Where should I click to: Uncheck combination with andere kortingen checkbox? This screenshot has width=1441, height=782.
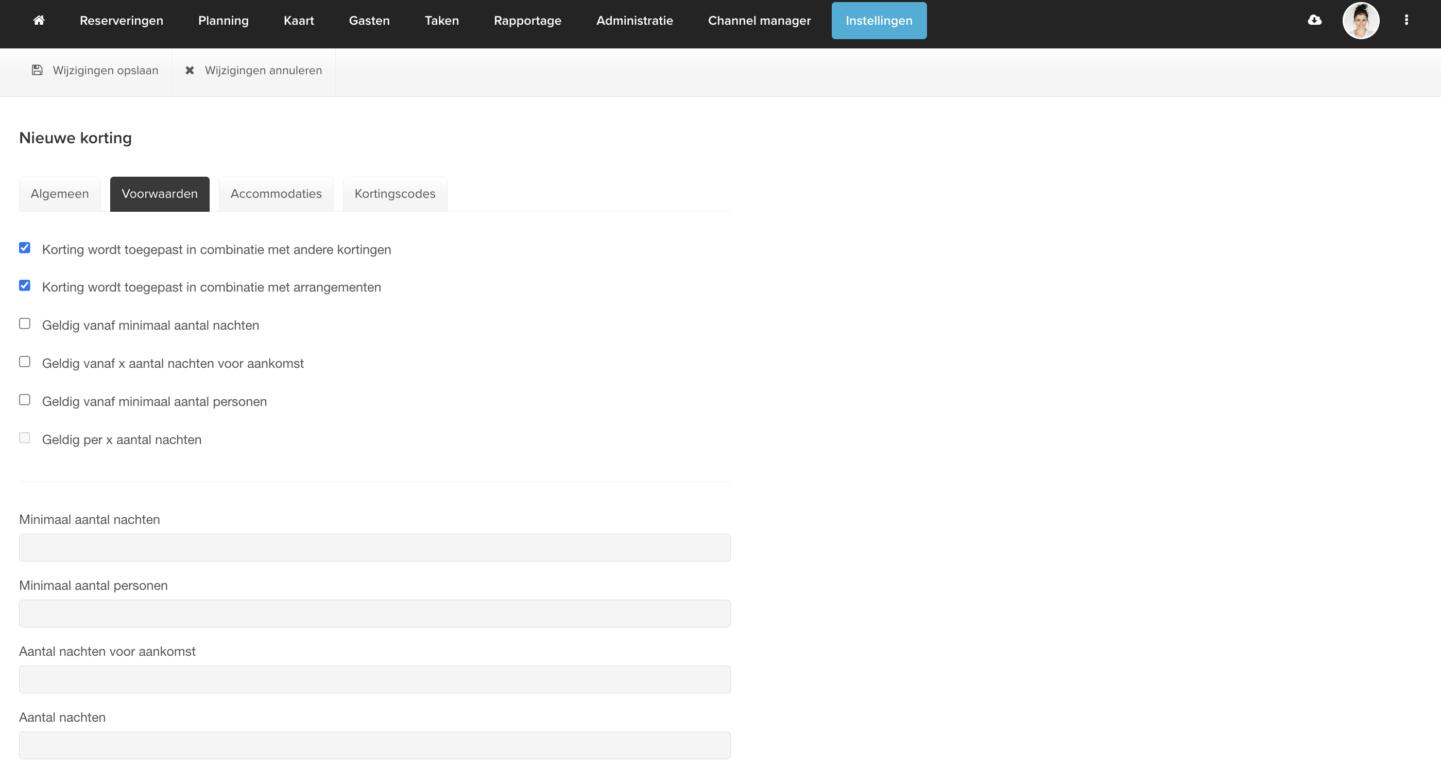(x=25, y=248)
